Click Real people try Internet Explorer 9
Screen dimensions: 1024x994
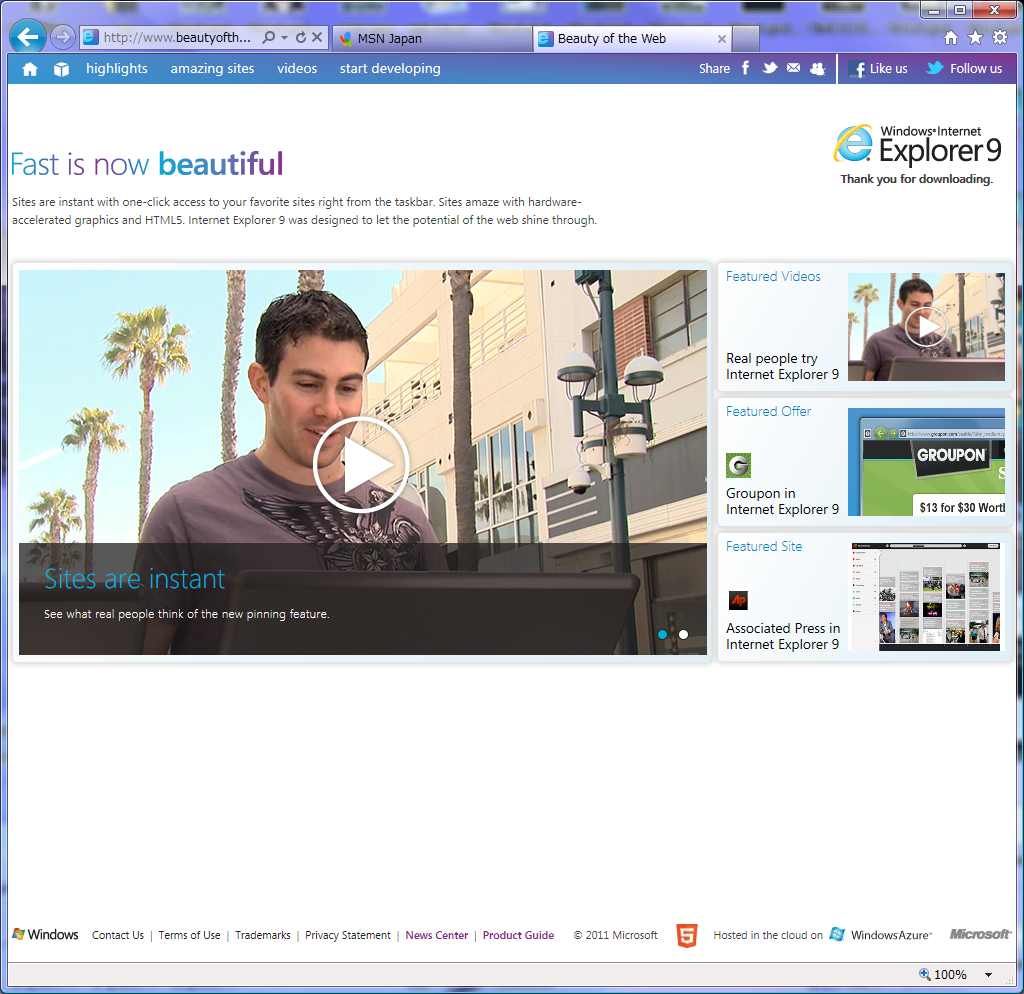pos(782,366)
